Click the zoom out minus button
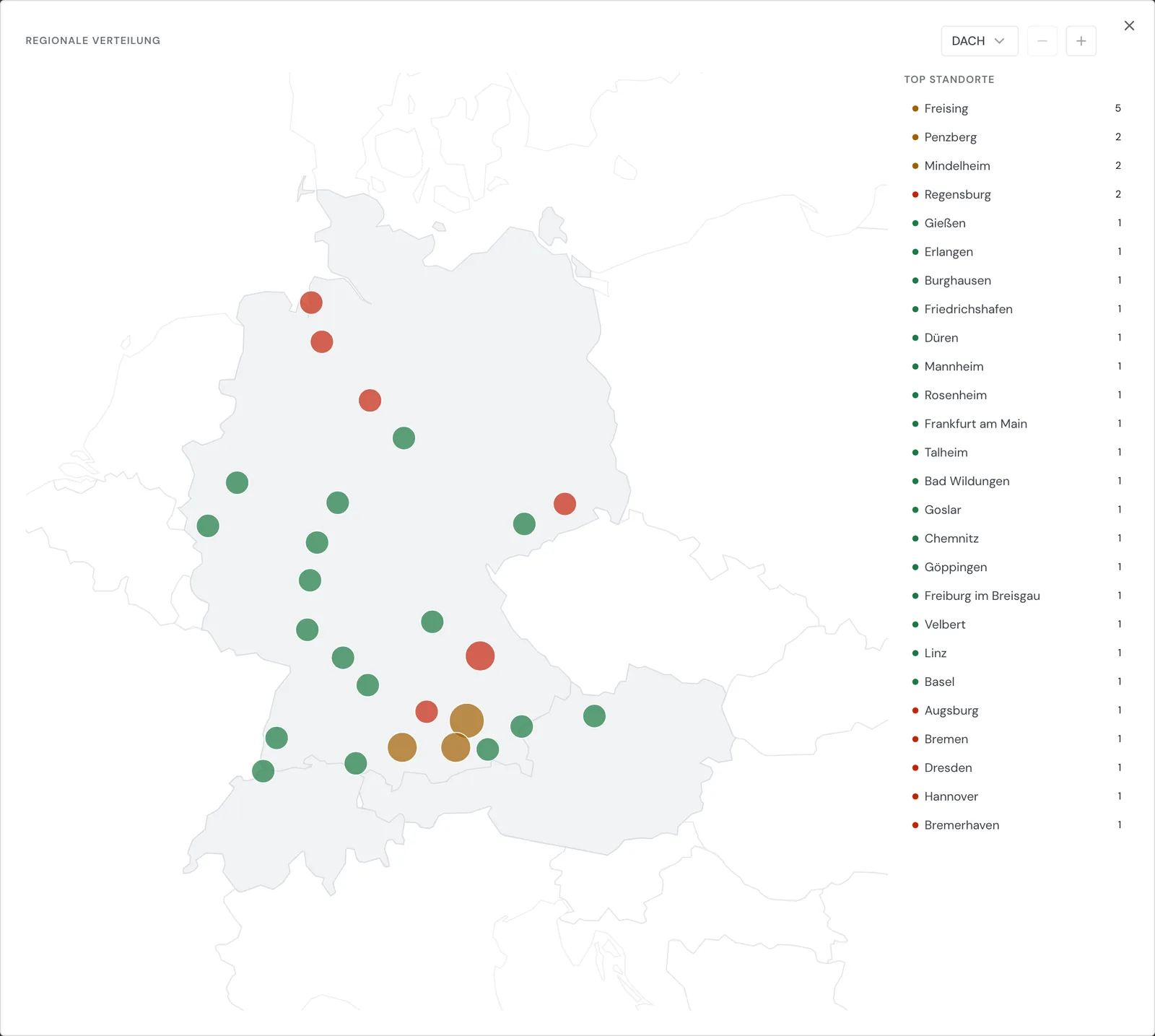 click(1042, 41)
